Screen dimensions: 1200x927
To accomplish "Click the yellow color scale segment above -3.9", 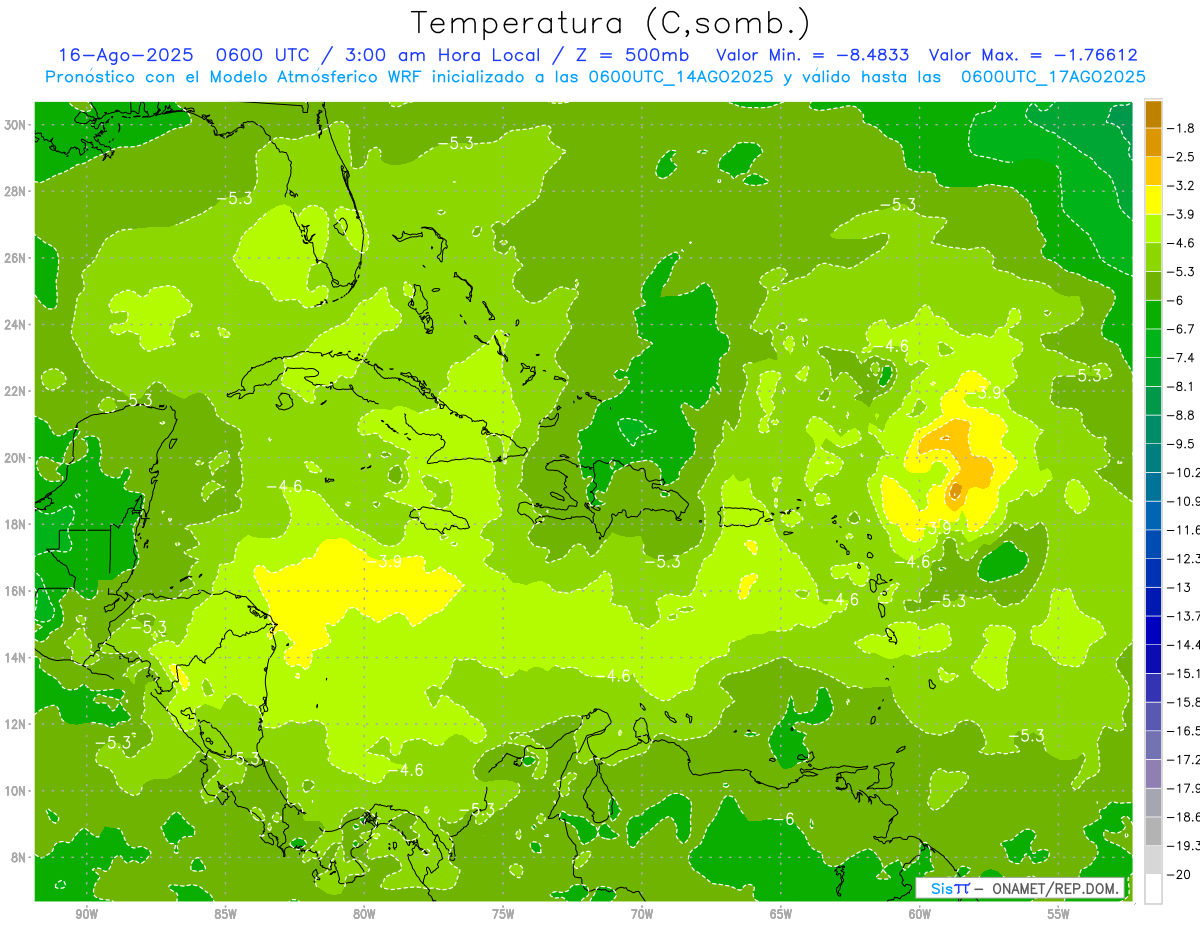I will tap(1153, 199).
